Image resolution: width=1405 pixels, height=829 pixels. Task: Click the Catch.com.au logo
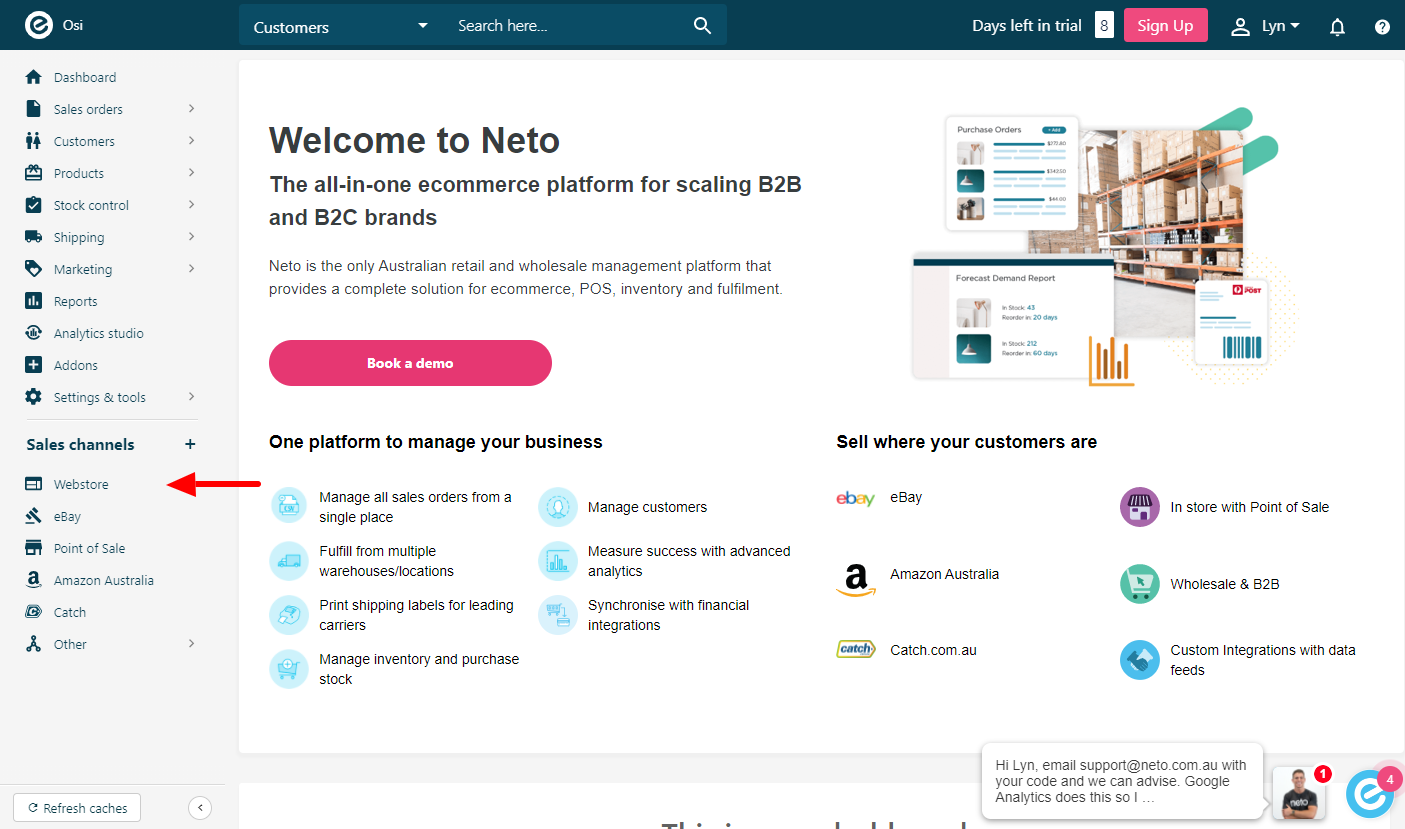pyautogui.click(x=856, y=649)
